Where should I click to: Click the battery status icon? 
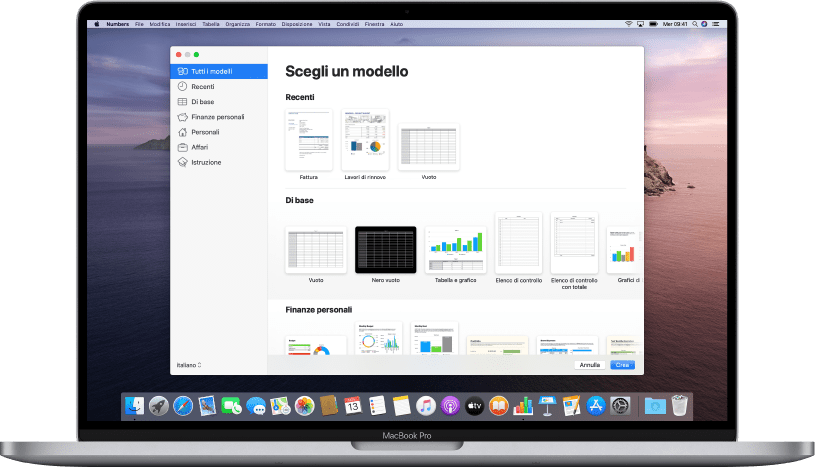[653, 24]
